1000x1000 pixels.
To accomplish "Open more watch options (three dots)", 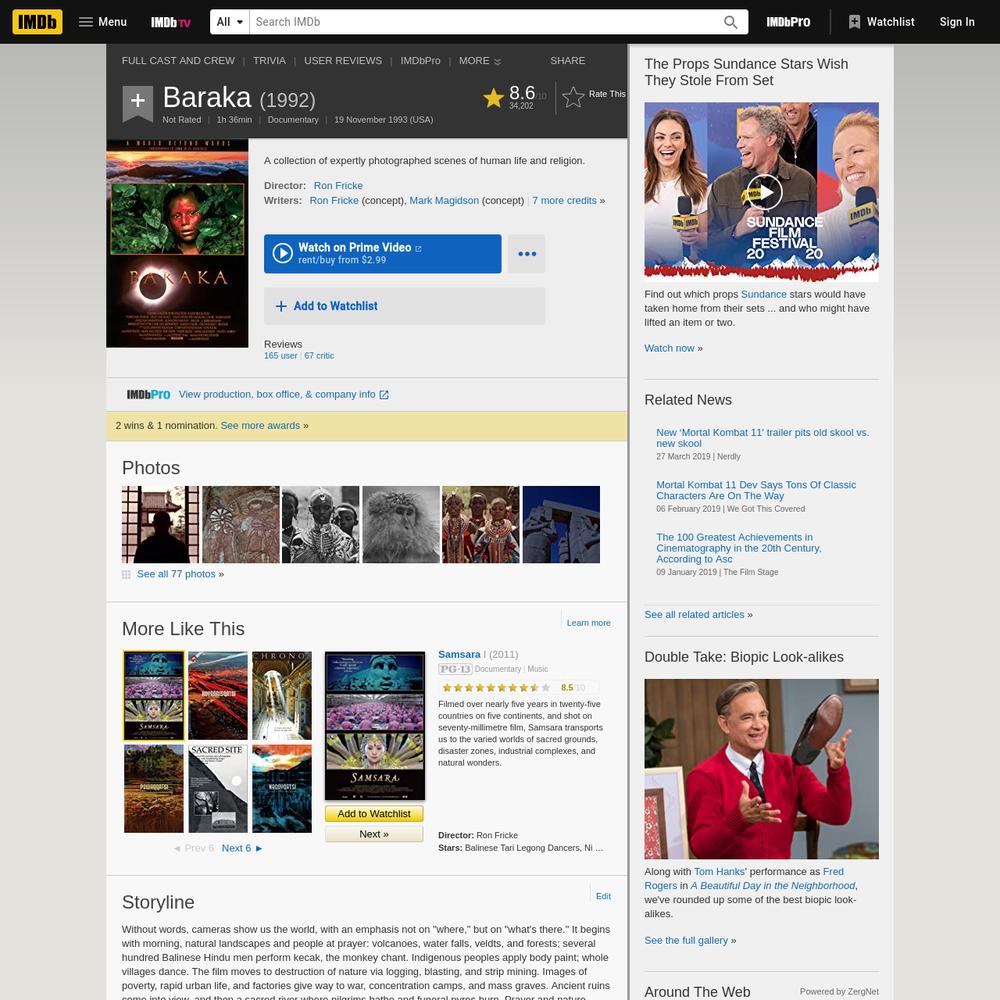I will 527,254.
